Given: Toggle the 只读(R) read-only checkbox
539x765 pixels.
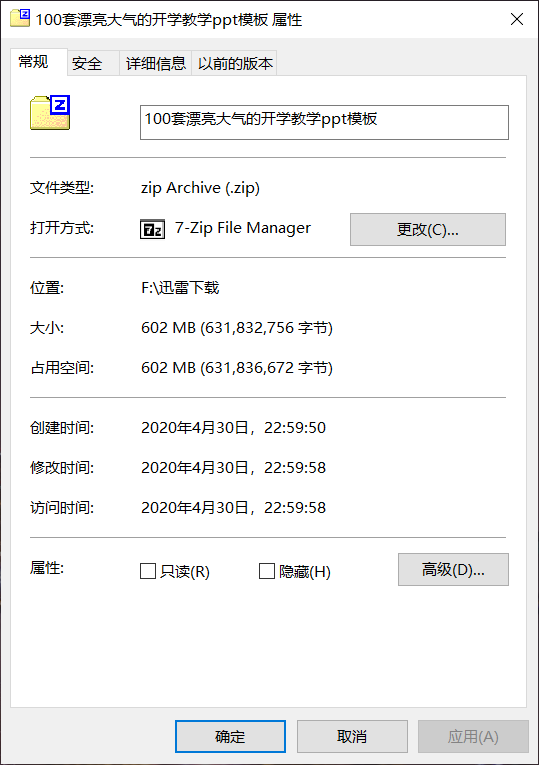Looking at the screenshot, I should point(148,571).
